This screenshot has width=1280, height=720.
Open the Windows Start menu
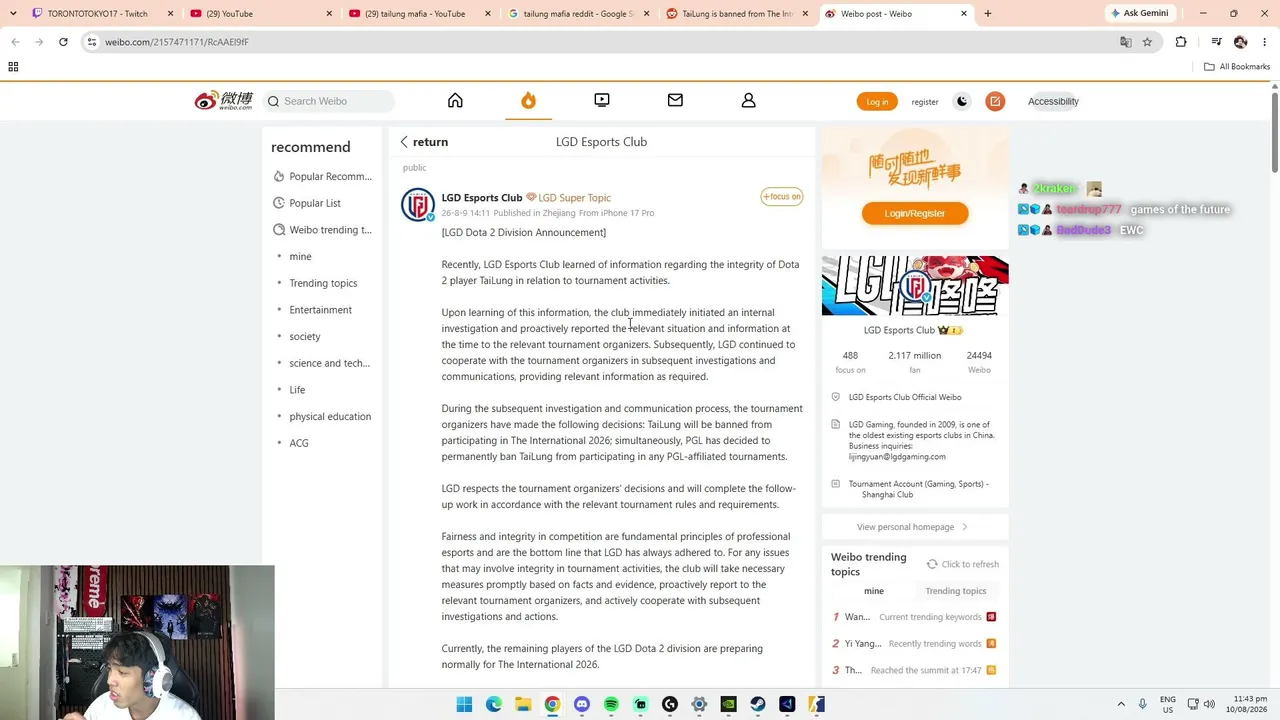[x=464, y=705]
